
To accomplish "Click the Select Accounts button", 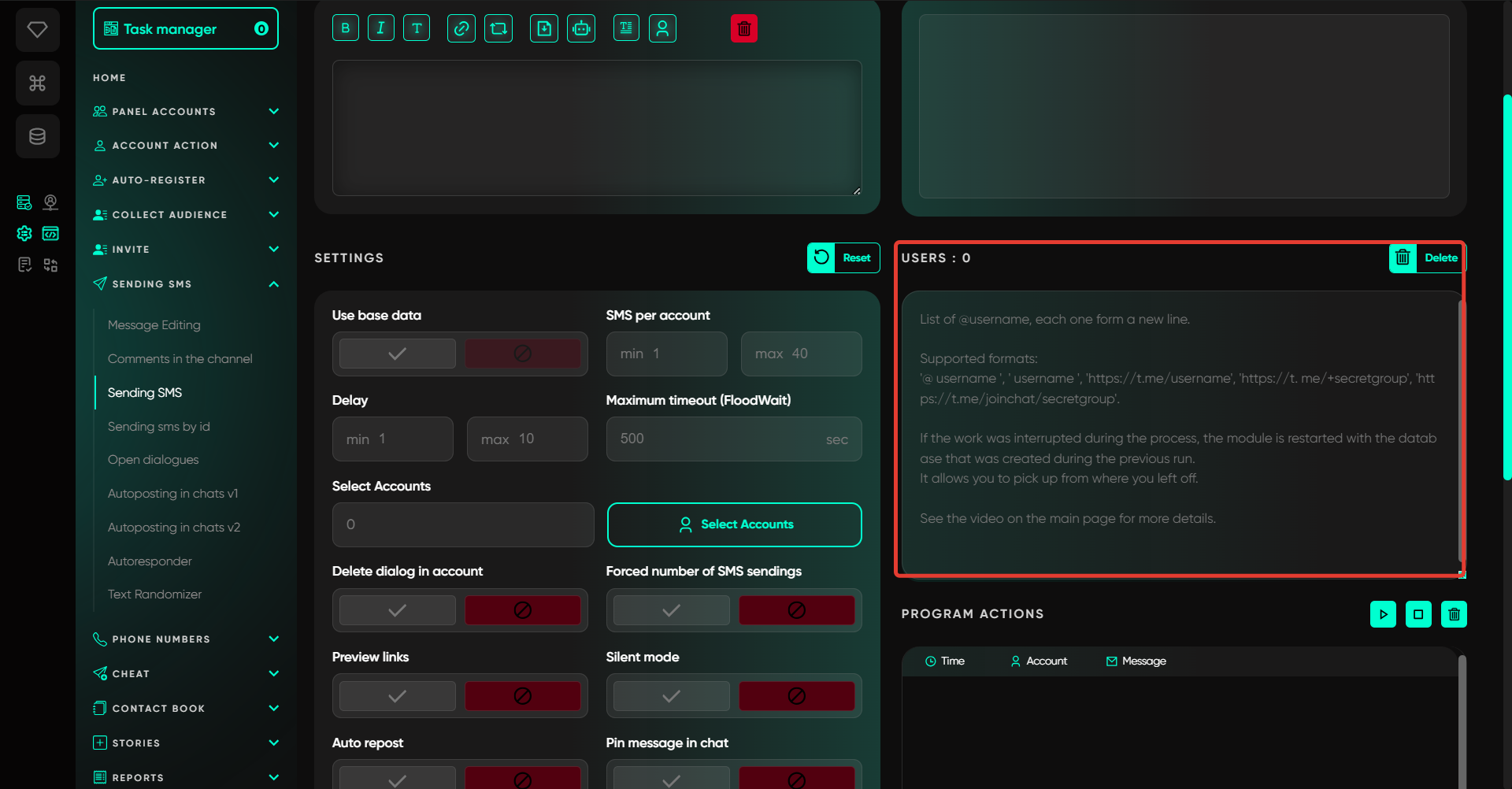I will click(734, 524).
